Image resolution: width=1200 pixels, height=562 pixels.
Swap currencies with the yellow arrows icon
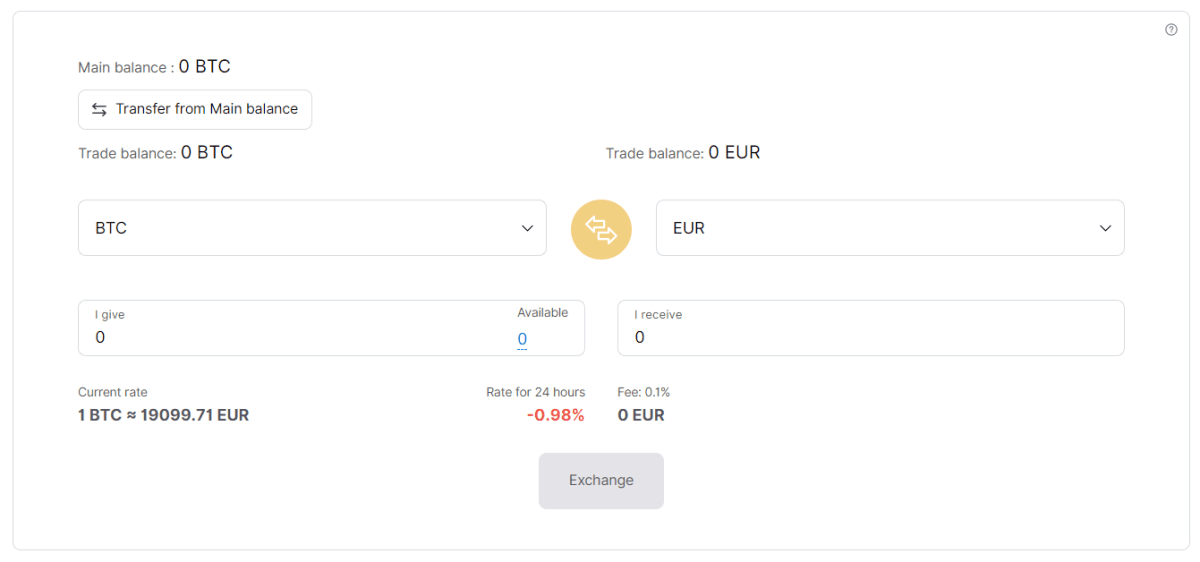[601, 230]
